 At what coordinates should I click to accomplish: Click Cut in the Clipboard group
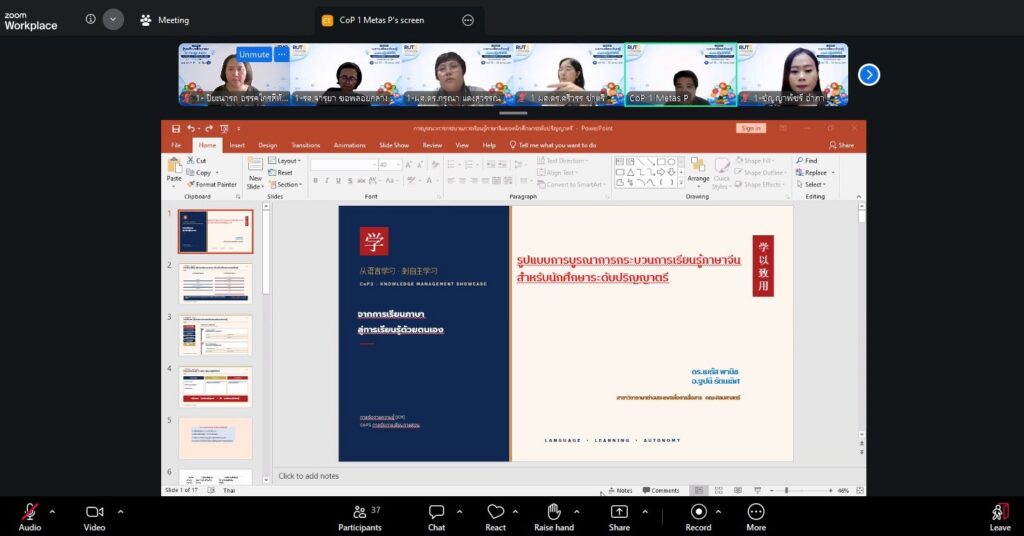[x=197, y=161]
